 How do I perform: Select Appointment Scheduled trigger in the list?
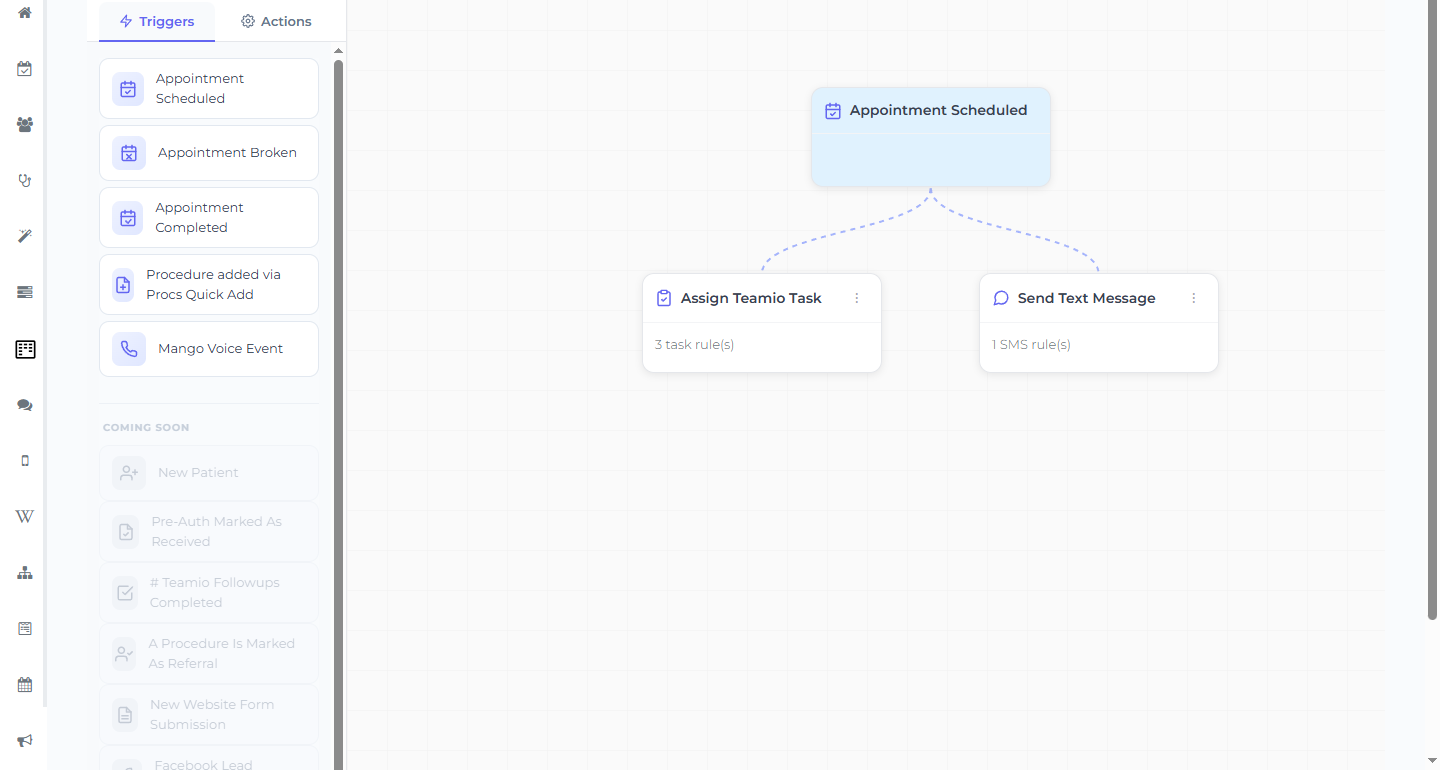[x=209, y=89]
